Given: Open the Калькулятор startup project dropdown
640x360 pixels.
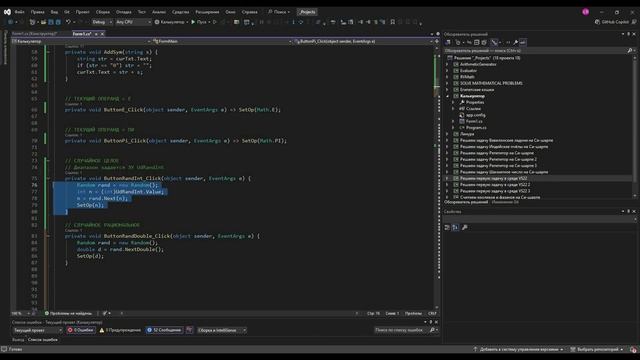Looking at the screenshot, I should click(172, 22).
